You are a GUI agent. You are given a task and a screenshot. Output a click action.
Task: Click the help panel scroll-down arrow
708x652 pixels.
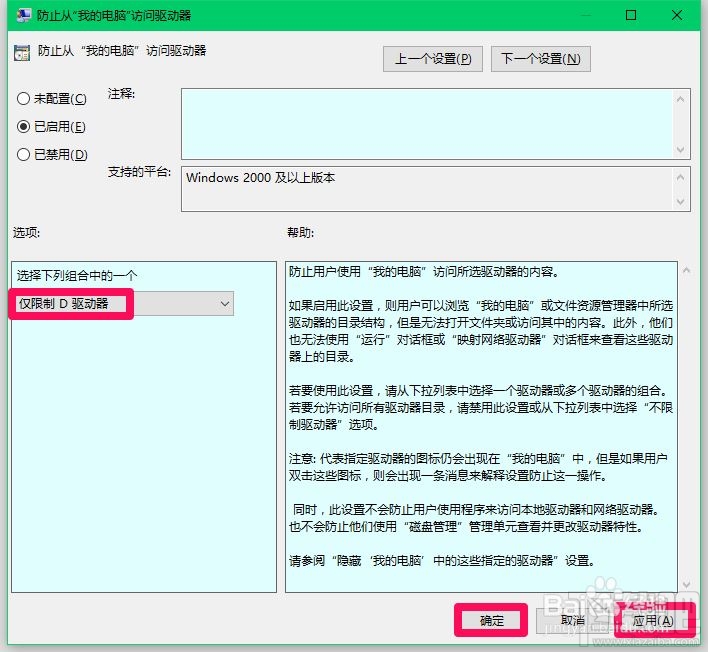click(687, 585)
